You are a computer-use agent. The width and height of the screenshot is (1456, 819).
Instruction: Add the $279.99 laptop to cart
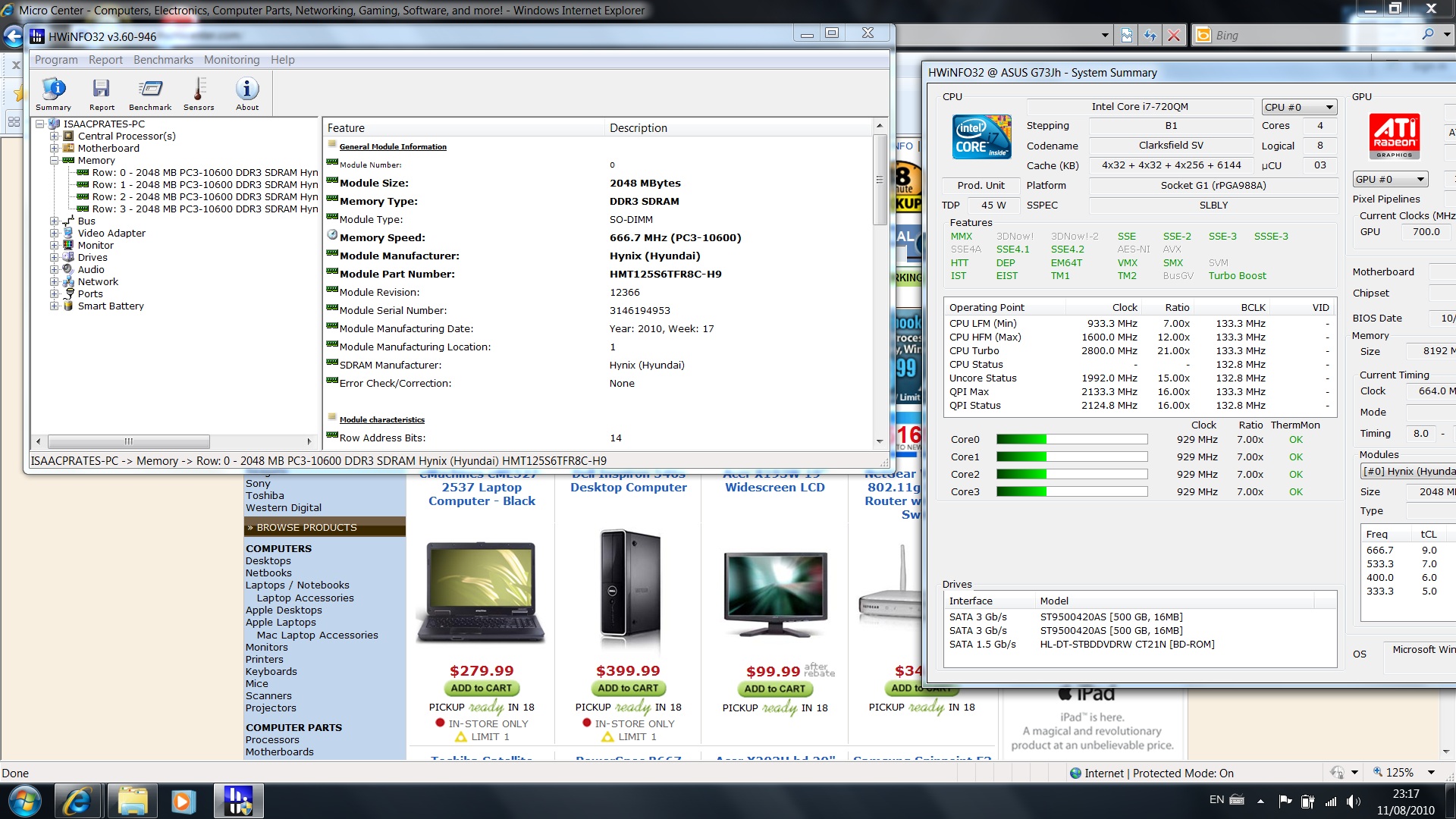click(481, 689)
